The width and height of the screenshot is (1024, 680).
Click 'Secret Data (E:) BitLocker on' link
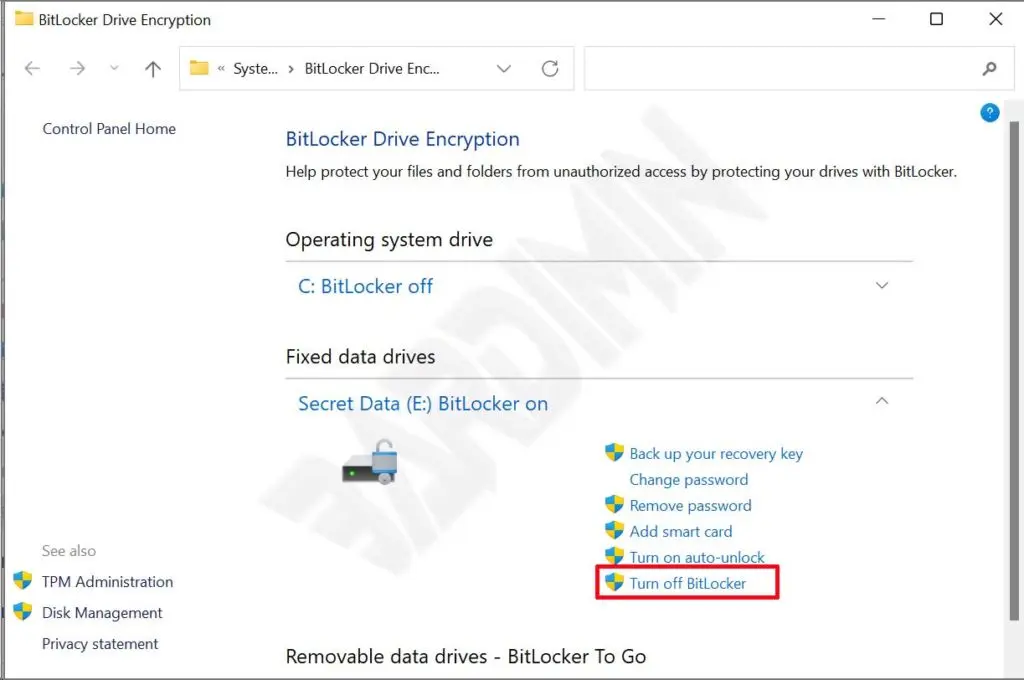point(423,404)
